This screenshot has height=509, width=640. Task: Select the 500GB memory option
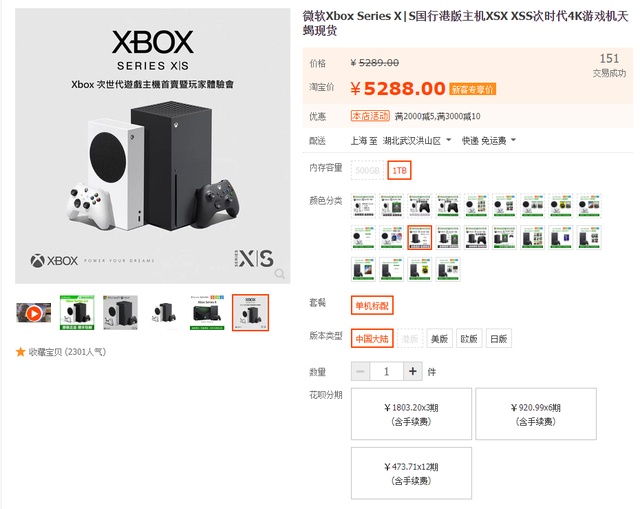click(367, 170)
